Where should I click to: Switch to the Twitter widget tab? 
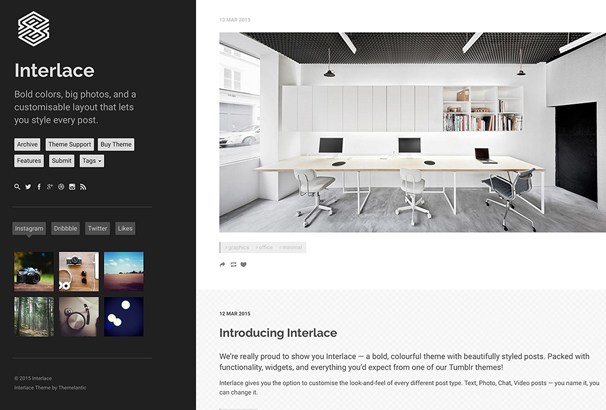(97, 228)
